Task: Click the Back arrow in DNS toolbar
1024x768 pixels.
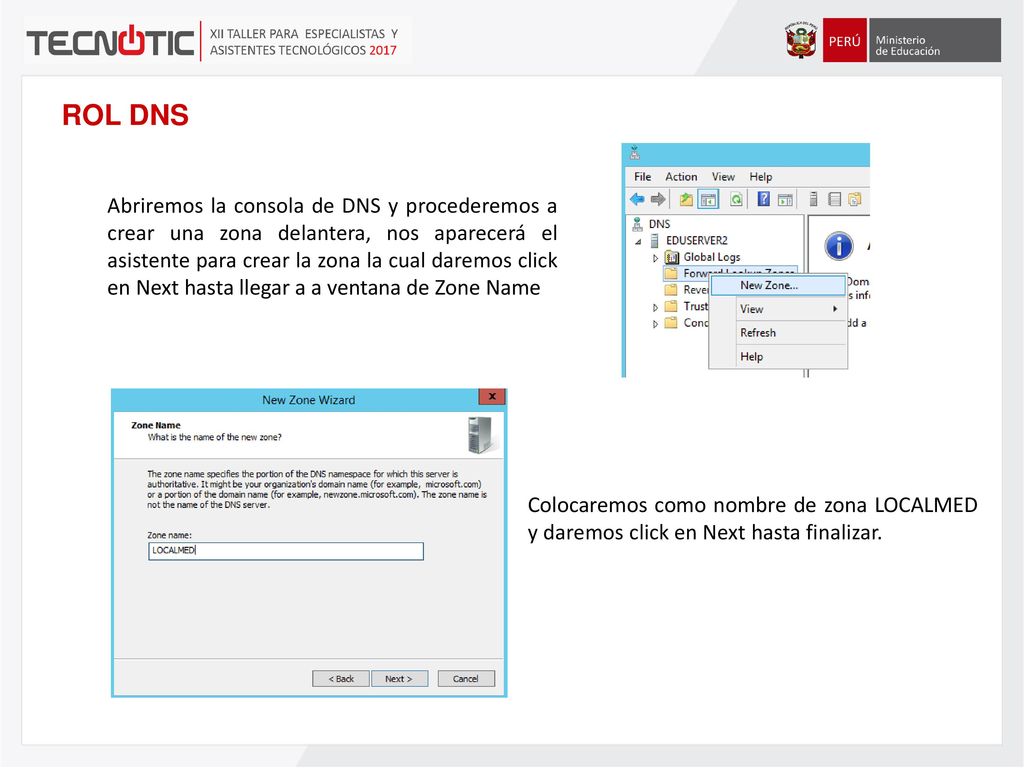Action: 637,199
